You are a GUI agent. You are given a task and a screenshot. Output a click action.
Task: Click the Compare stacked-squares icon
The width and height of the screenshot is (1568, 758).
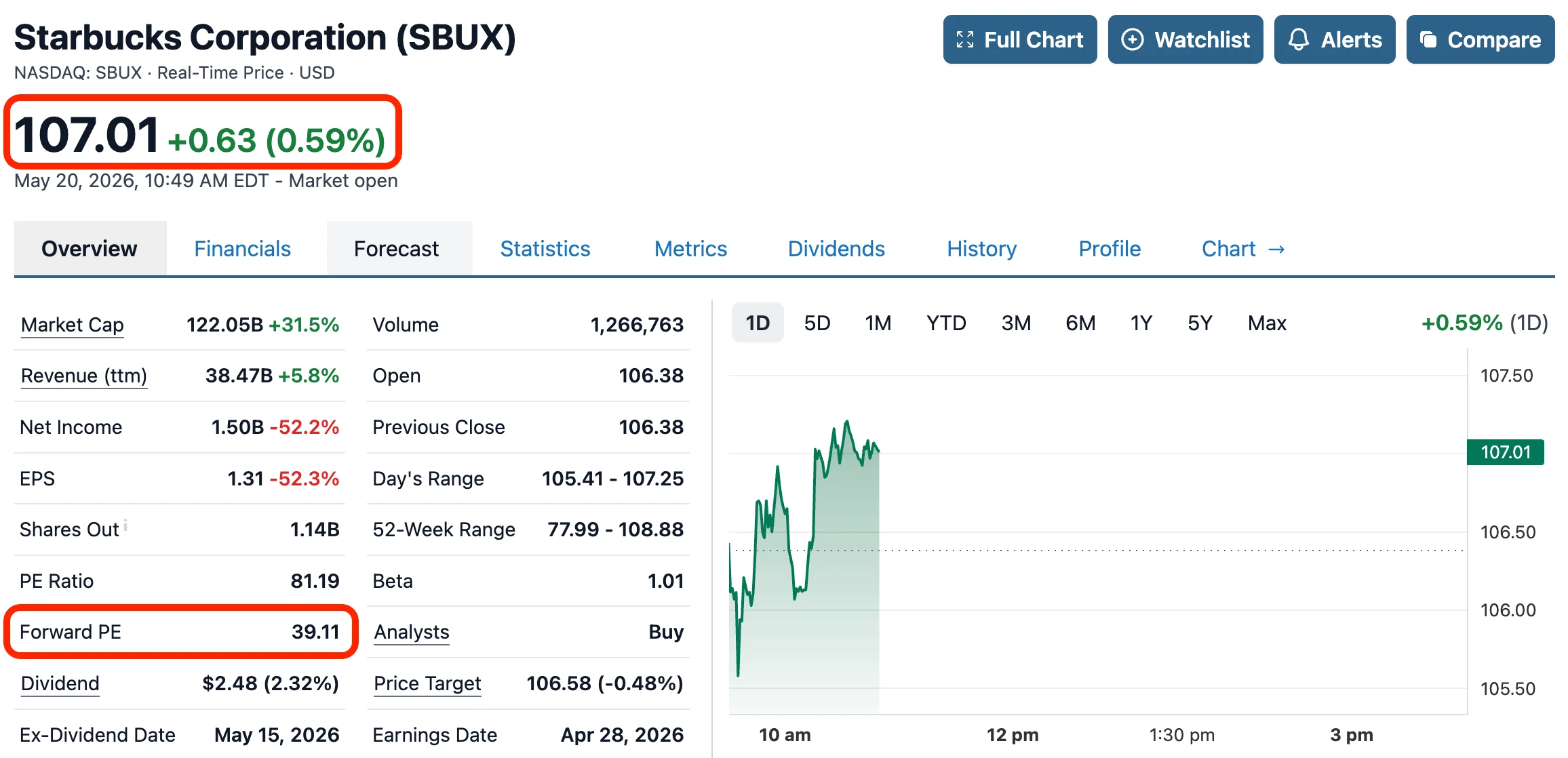1428,40
